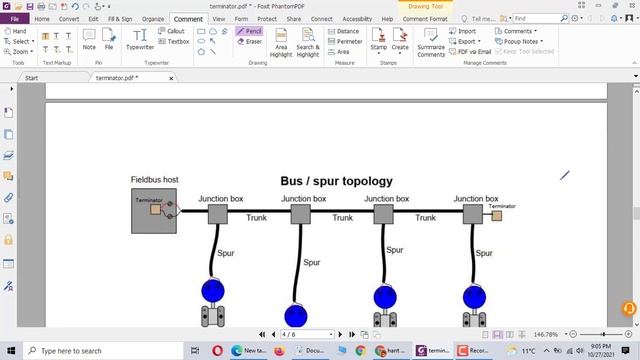Click the Area Highlight tool
This screenshot has width=640, height=360.
[x=281, y=43]
